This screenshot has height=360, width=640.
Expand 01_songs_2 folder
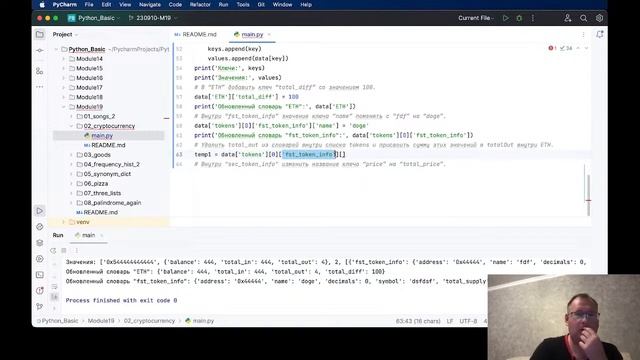(x=71, y=117)
